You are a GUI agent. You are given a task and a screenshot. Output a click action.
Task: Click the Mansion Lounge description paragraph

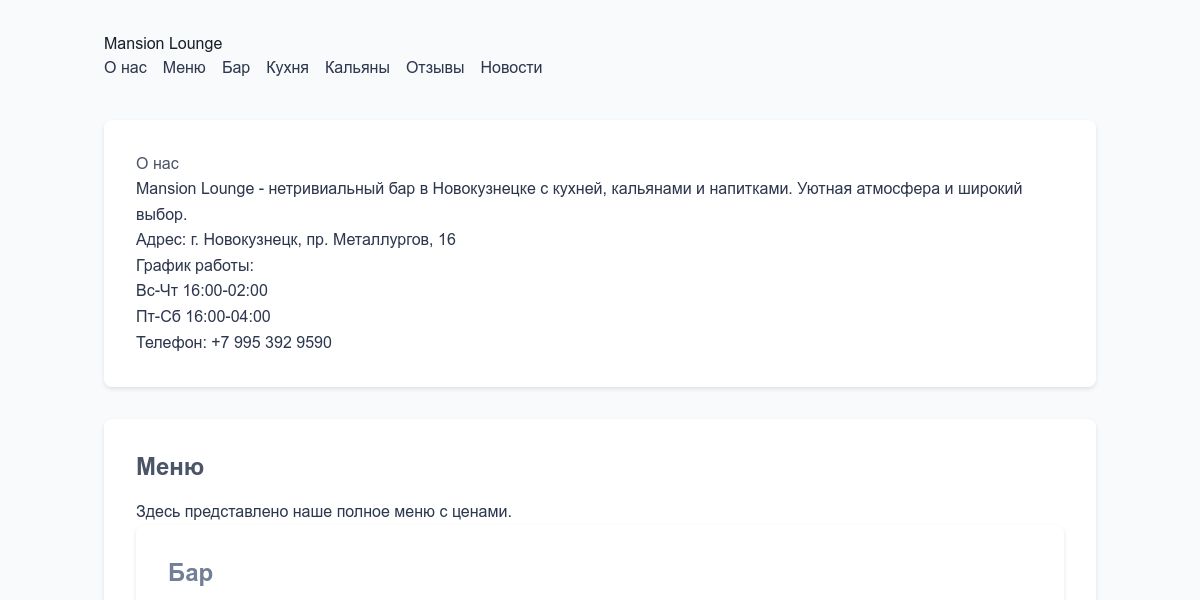pyautogui.click(x=579, y=202)
